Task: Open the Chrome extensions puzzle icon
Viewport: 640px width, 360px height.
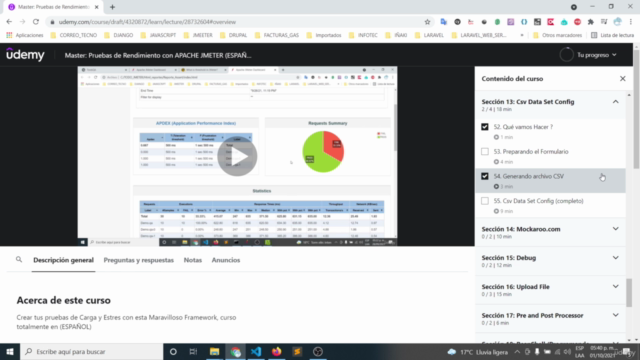Action: [x=591, y=22]
